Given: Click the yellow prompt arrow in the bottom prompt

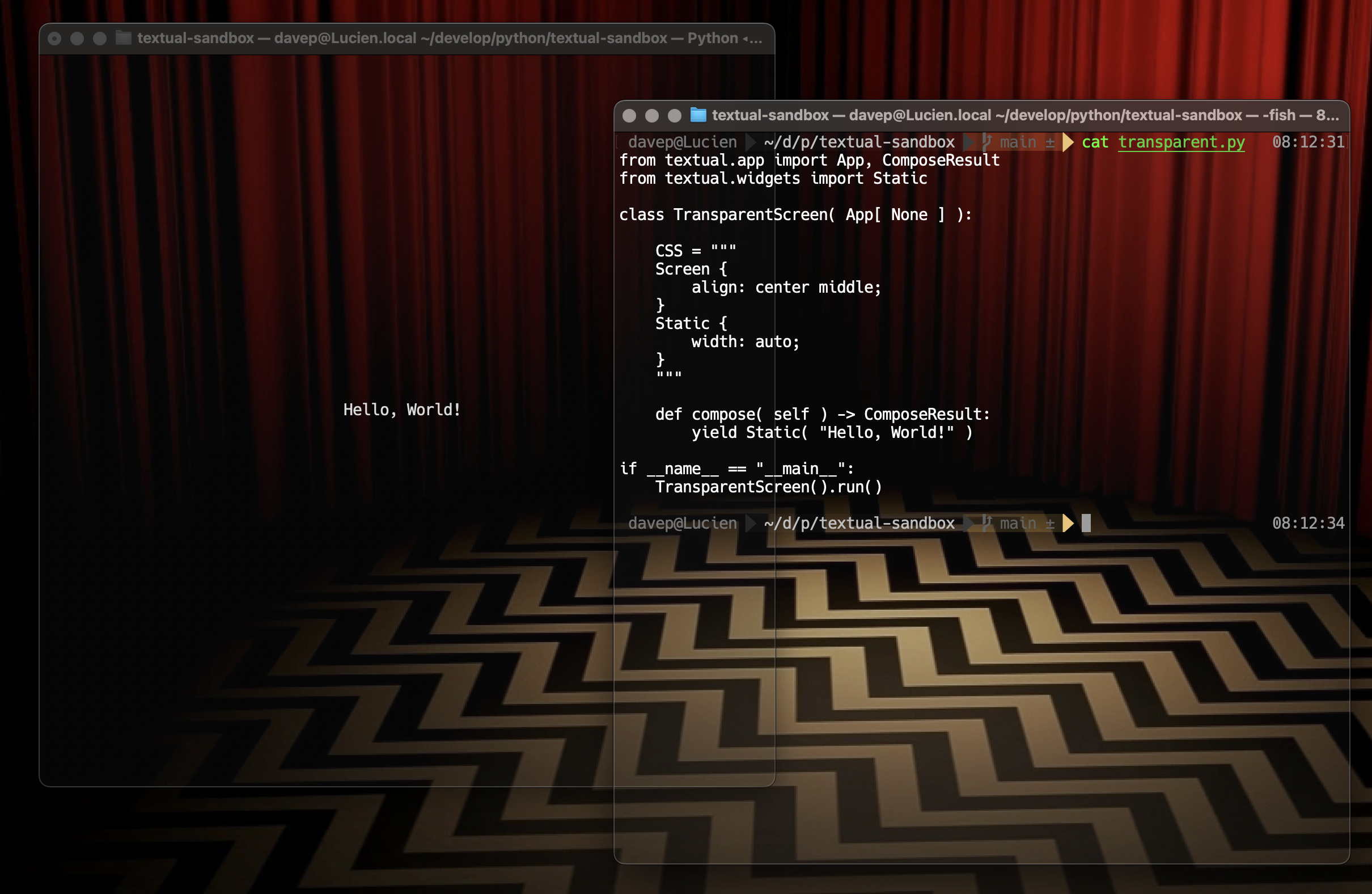Looking at the screenshot, I should coord(1068,523).
